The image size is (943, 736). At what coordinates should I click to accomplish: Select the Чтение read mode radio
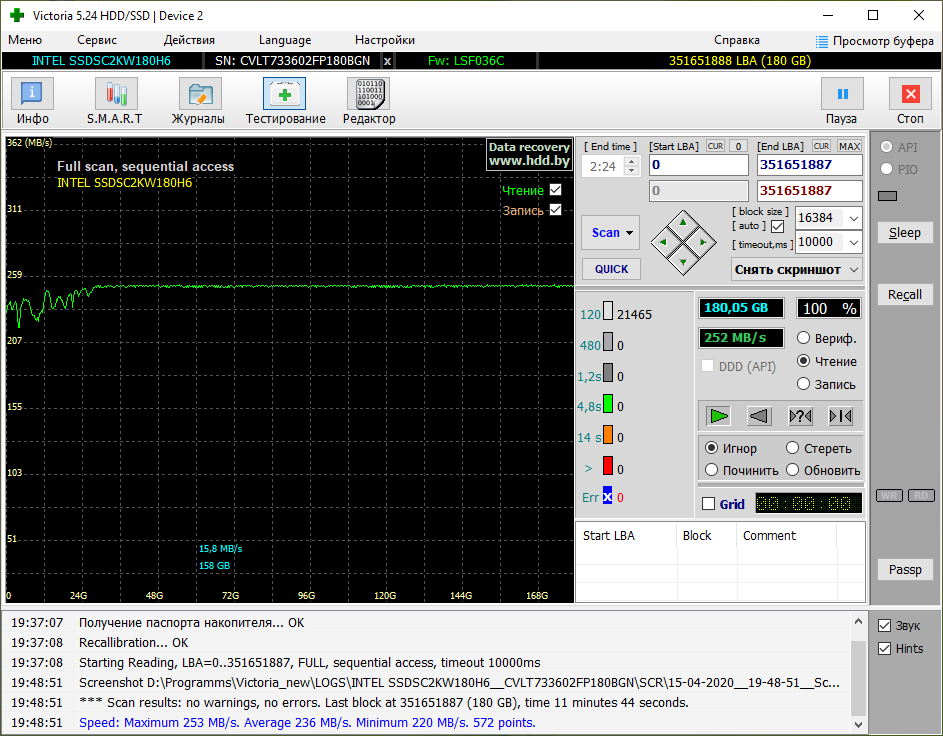point(803,361)
